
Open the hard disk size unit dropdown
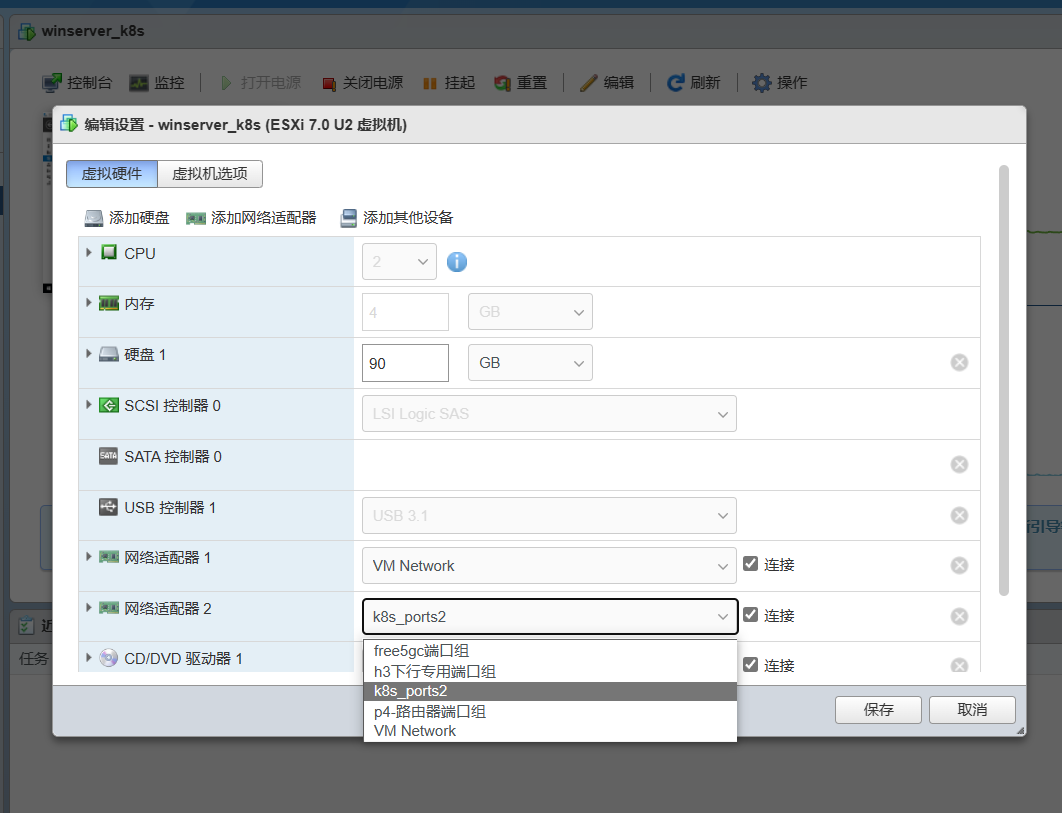pyautogui.click(x=530, y=363)
